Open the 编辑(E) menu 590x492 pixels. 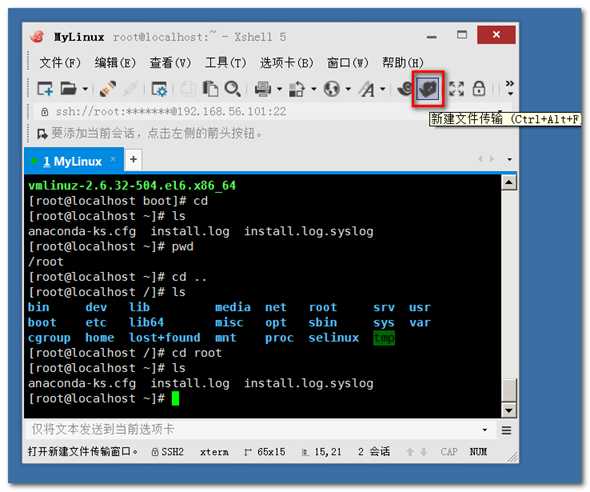click(115, 62)
